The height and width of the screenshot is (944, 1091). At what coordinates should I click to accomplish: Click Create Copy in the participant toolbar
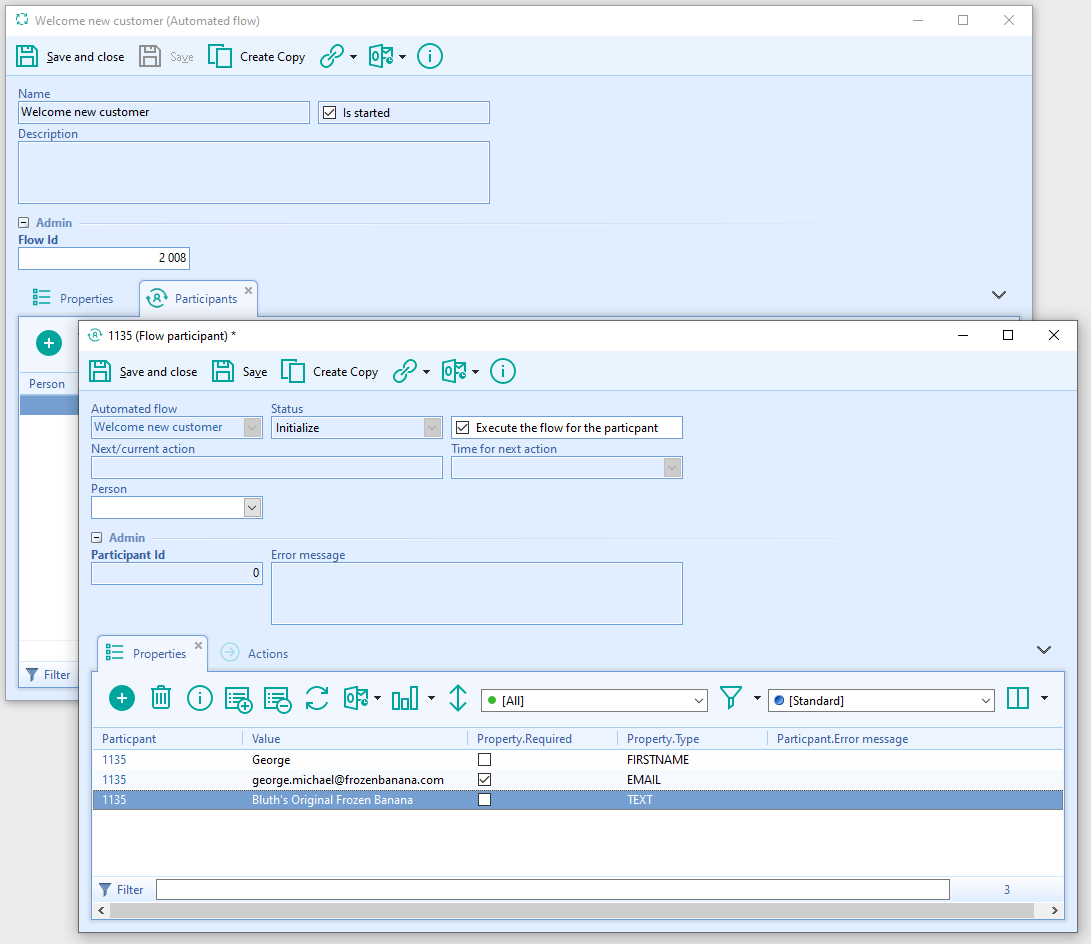[330, 371]
